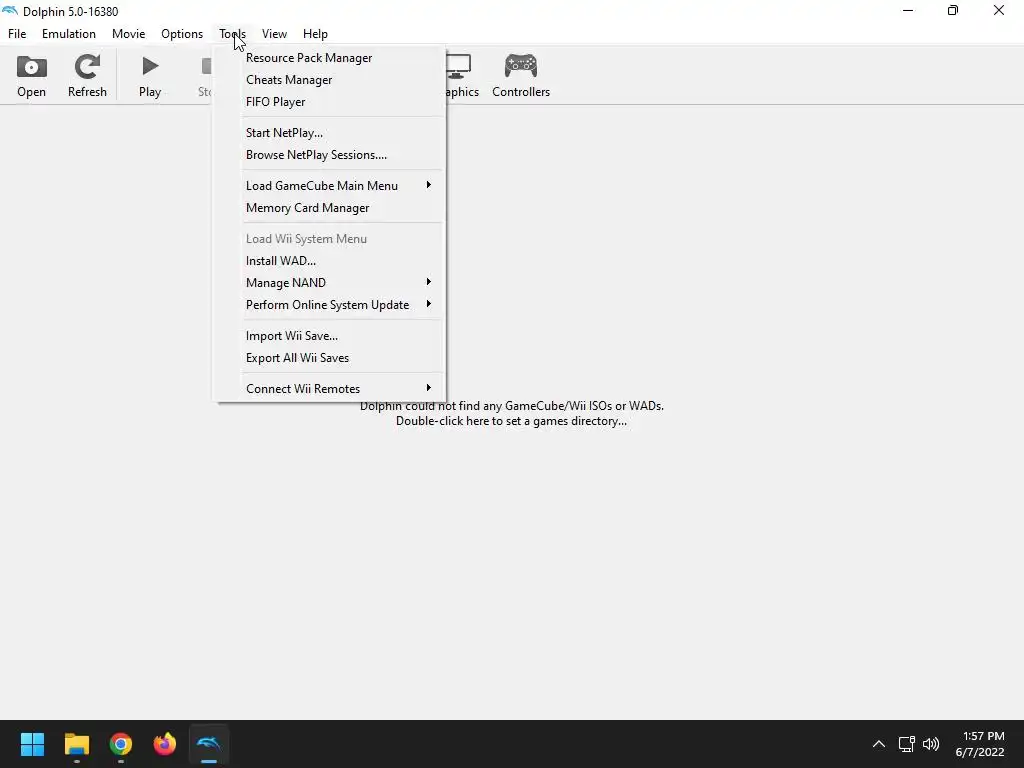
Task: Select Resource Pack Manager
Action: [x=330, y=58]
